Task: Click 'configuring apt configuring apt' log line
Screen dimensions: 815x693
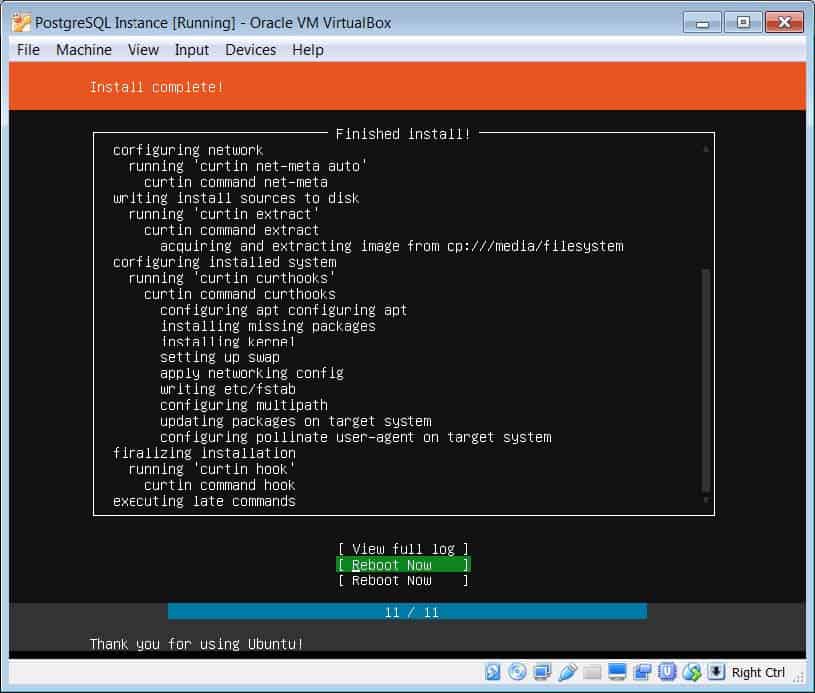Action: point(283,310)
